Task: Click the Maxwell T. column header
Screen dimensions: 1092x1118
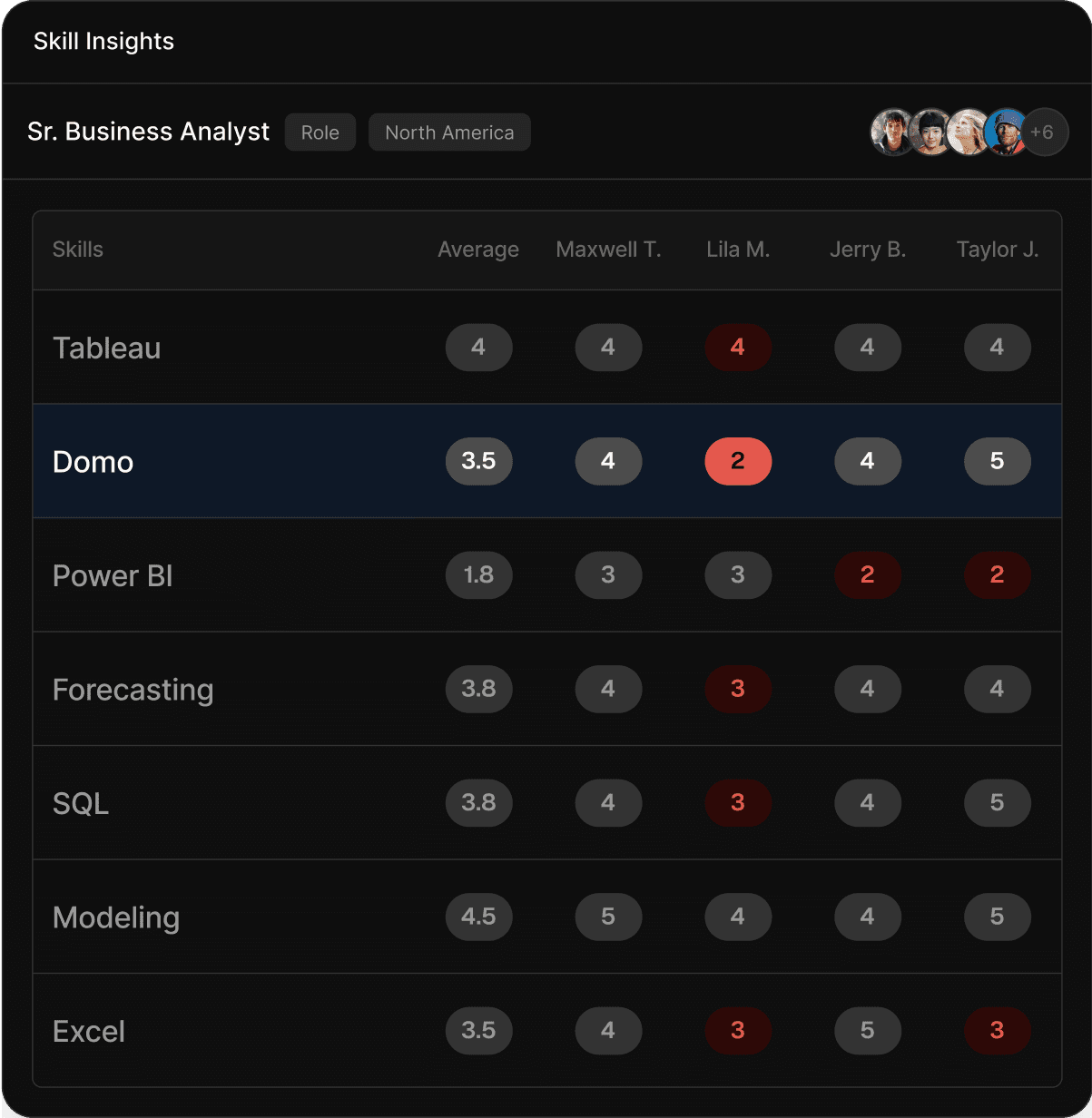Action: 608,250
